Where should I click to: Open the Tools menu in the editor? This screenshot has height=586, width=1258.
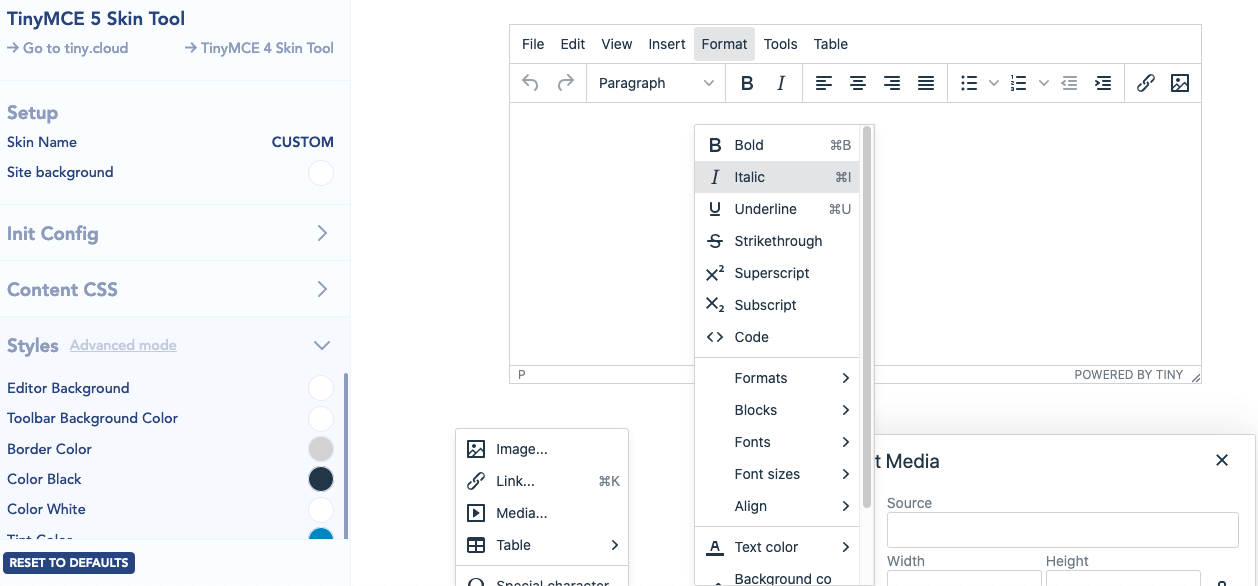(780, 44)
